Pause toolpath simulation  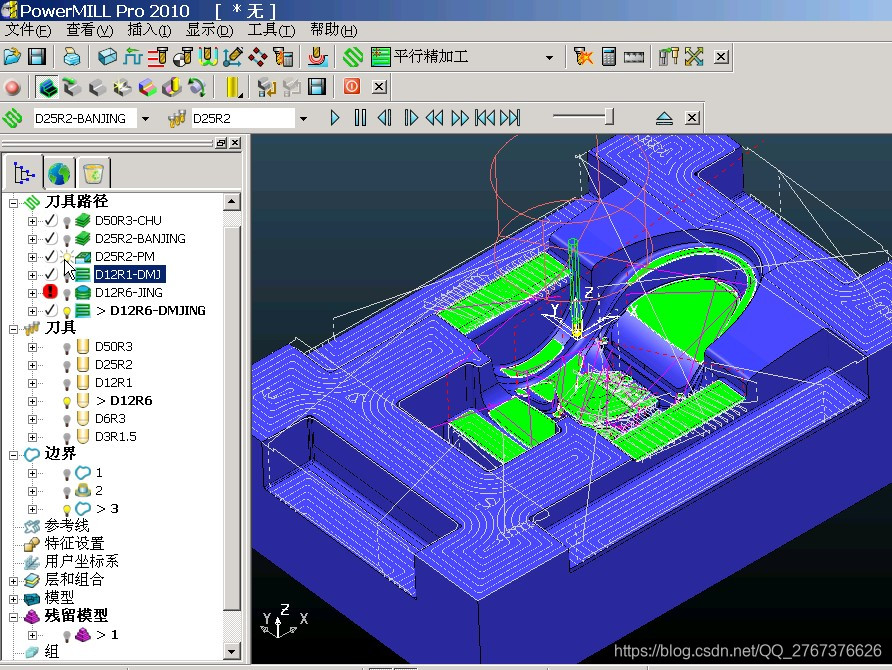360,118
